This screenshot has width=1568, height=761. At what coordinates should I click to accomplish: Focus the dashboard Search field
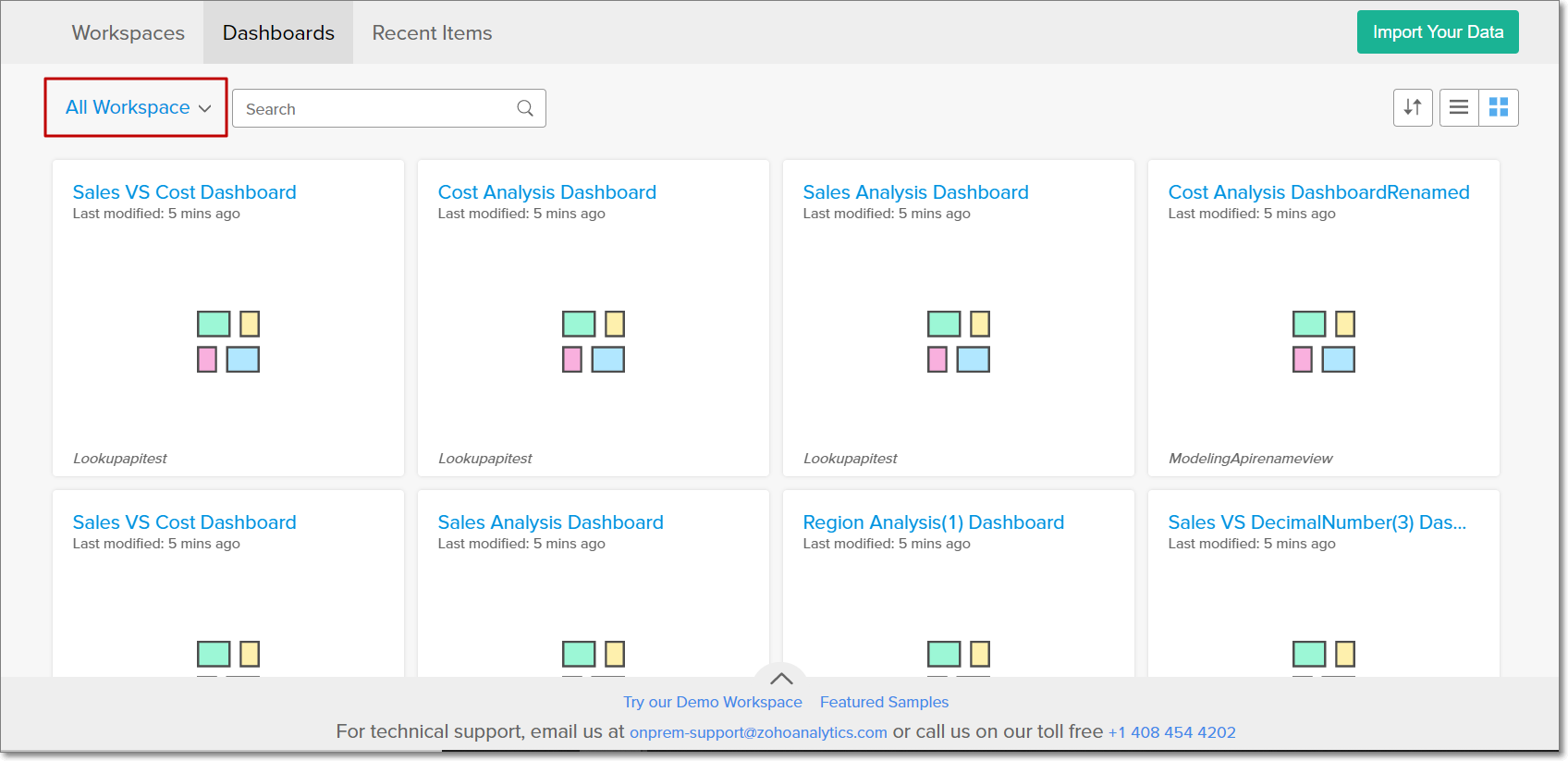click(x=388, y=108)
